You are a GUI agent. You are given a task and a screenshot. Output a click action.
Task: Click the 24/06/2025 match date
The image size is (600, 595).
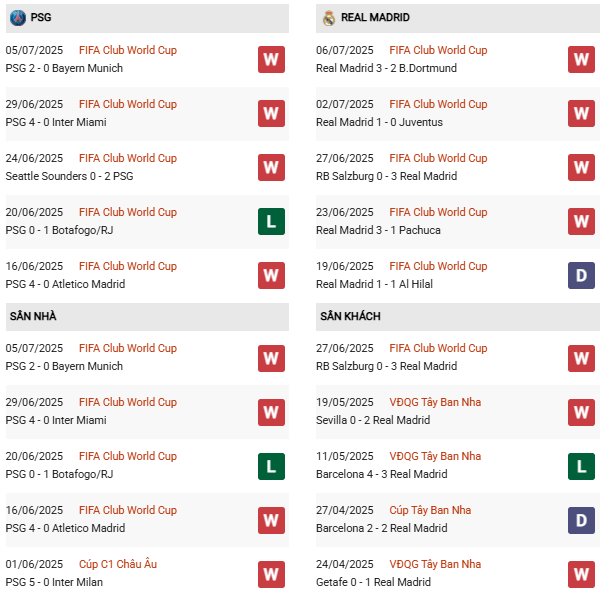pos(34,158)
